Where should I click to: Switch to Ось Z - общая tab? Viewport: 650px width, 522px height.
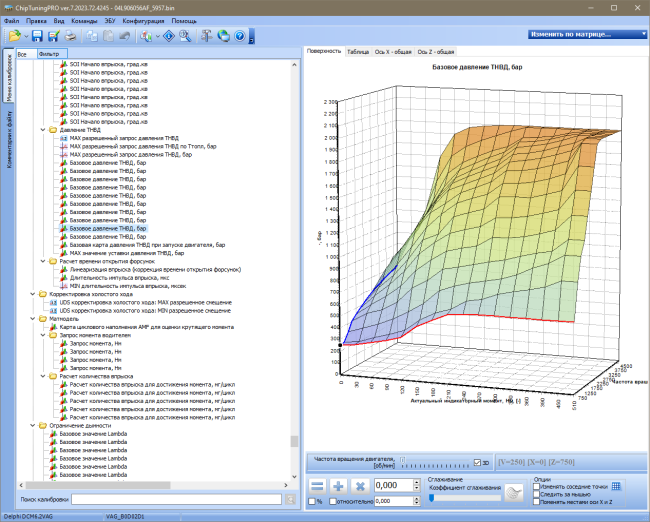pos(436,52)
